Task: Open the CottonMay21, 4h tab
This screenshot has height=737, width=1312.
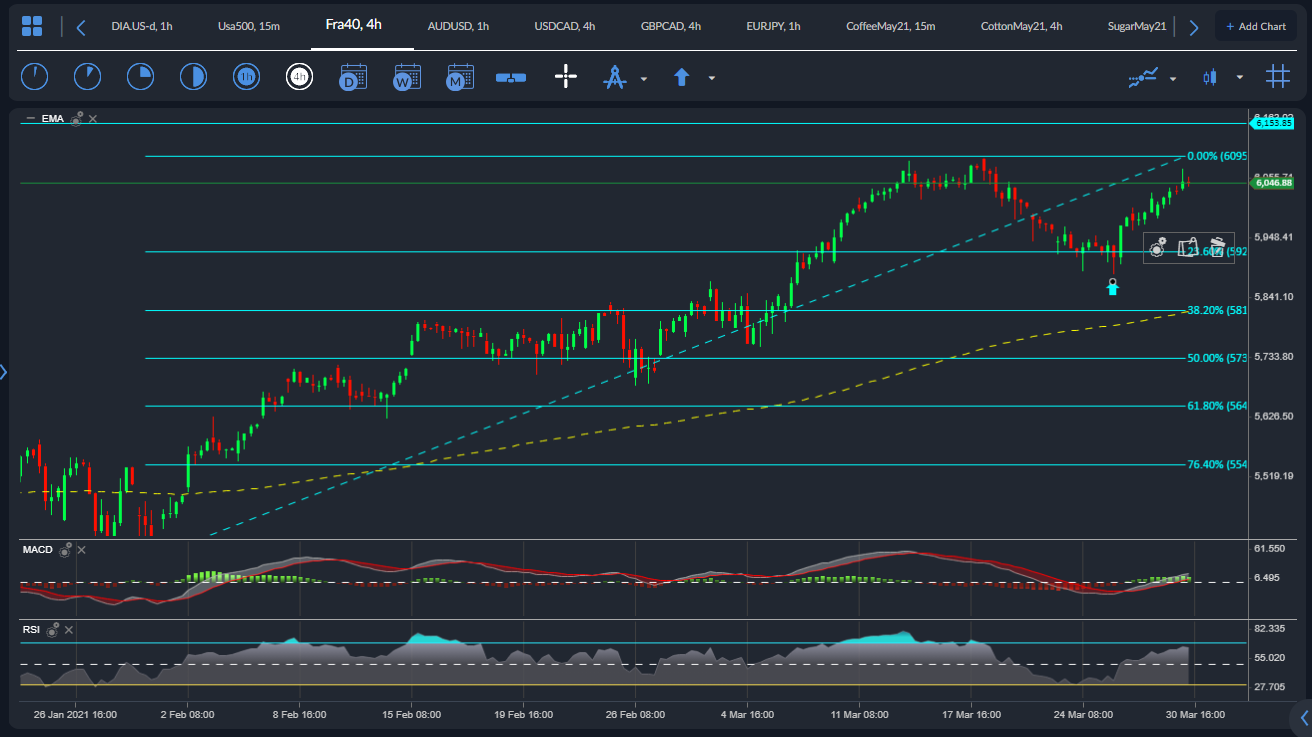Action: click(x=1021, y=26)
